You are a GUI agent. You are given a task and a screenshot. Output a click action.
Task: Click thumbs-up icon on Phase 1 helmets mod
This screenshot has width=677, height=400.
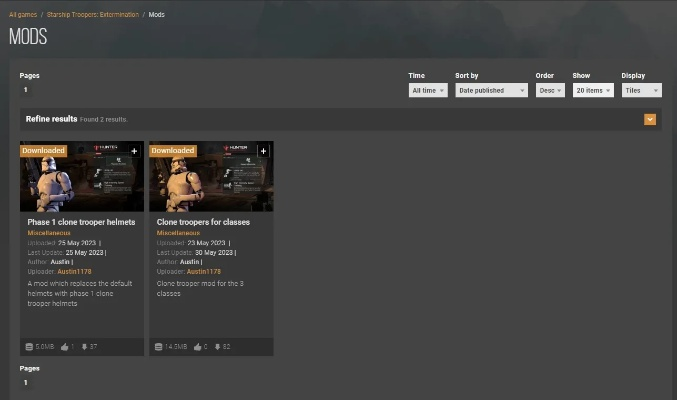click(64, 347)
